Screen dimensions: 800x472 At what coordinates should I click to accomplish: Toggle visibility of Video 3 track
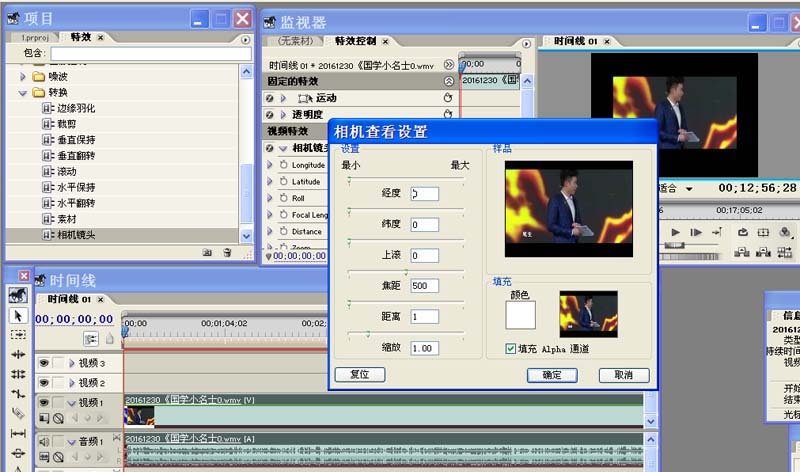pyautogui.click(x=44, y=363)
